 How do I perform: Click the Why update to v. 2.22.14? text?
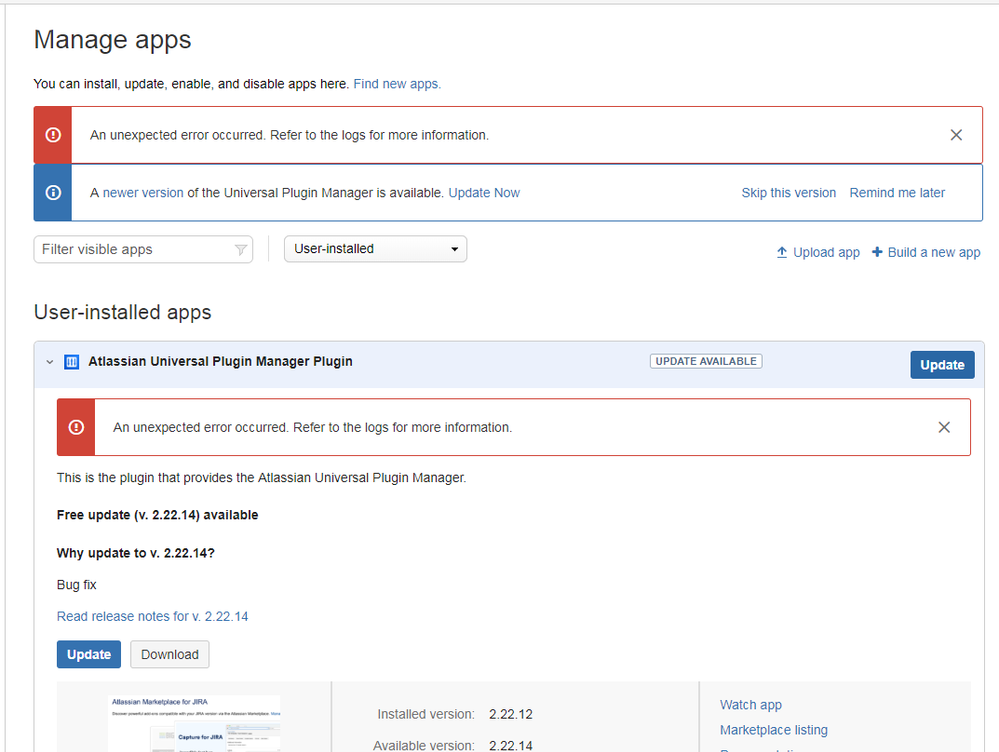[x=136, y=553]
